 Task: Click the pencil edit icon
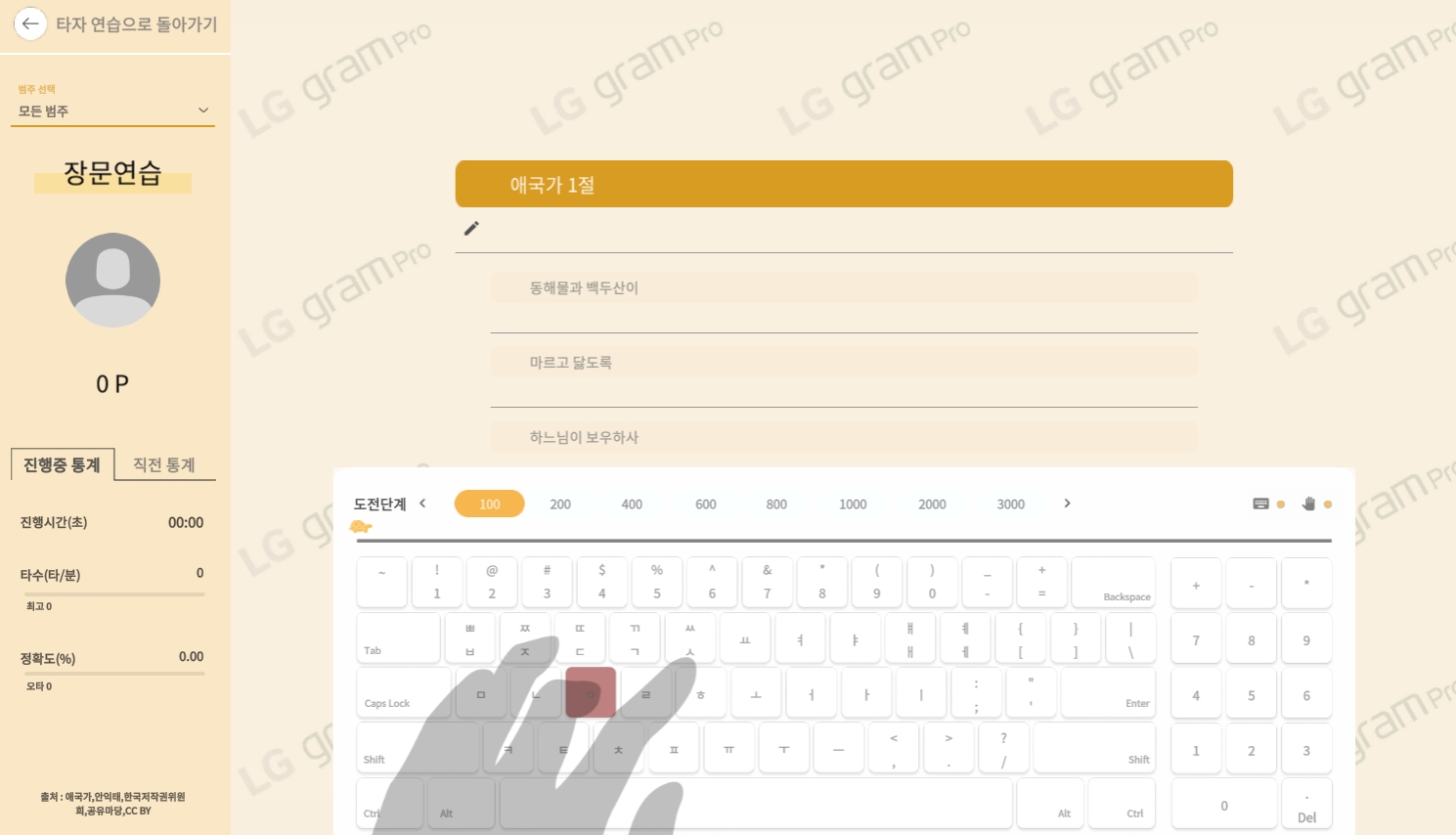coord(471,228)
